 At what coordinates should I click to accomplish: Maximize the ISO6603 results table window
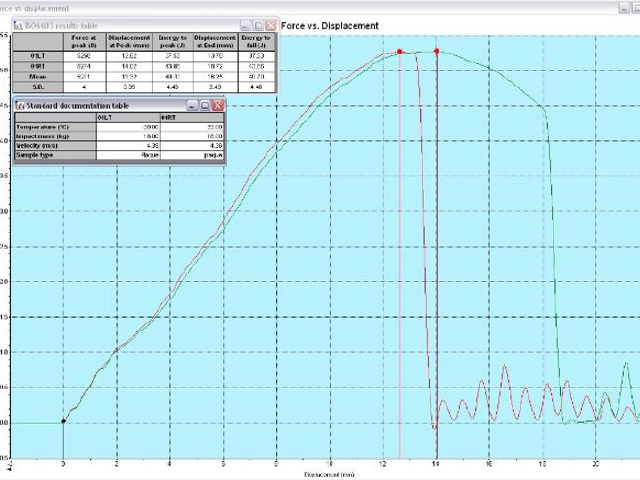point(257,24)
